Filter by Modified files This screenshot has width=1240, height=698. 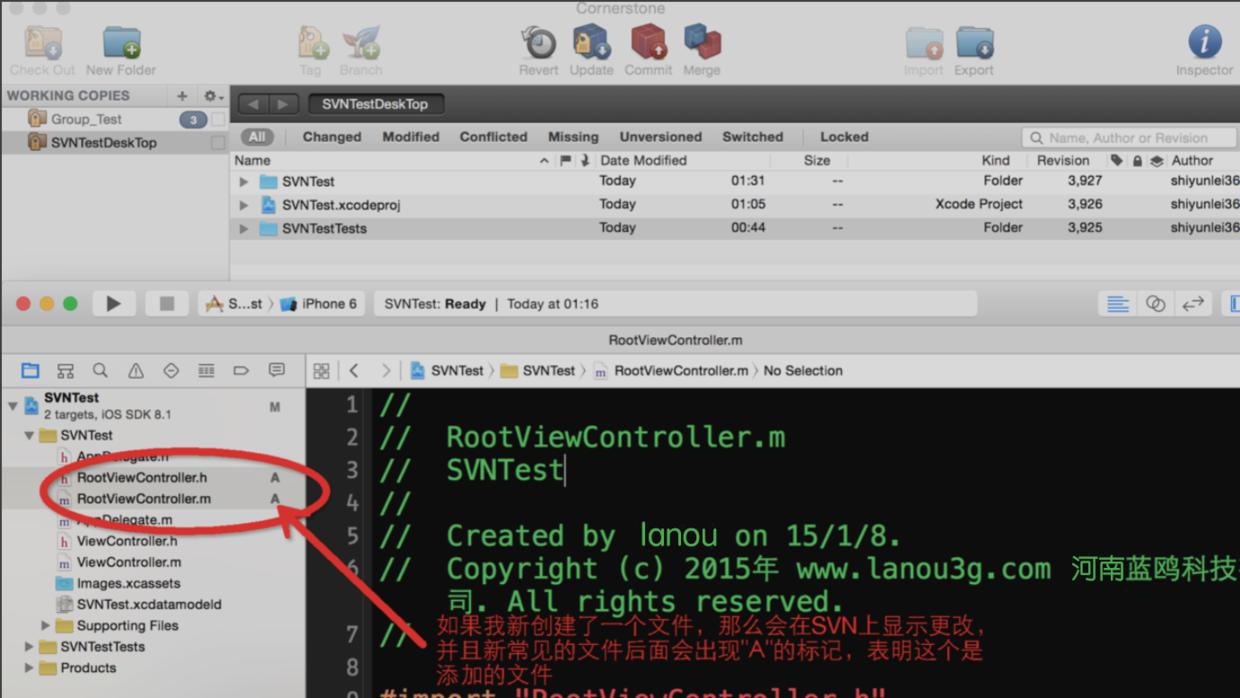click(411, 137)
